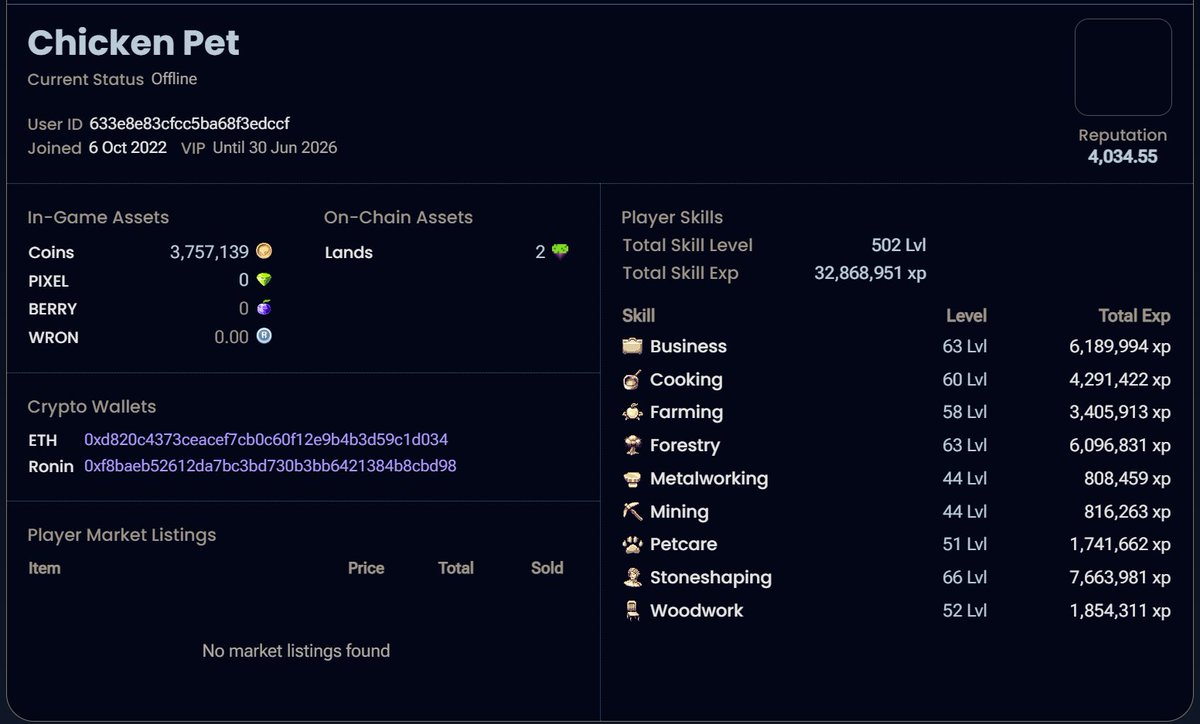The height and width of the screenshot is (724, 1200).
Task: Click the Lands plot icon
Action: 560,252
